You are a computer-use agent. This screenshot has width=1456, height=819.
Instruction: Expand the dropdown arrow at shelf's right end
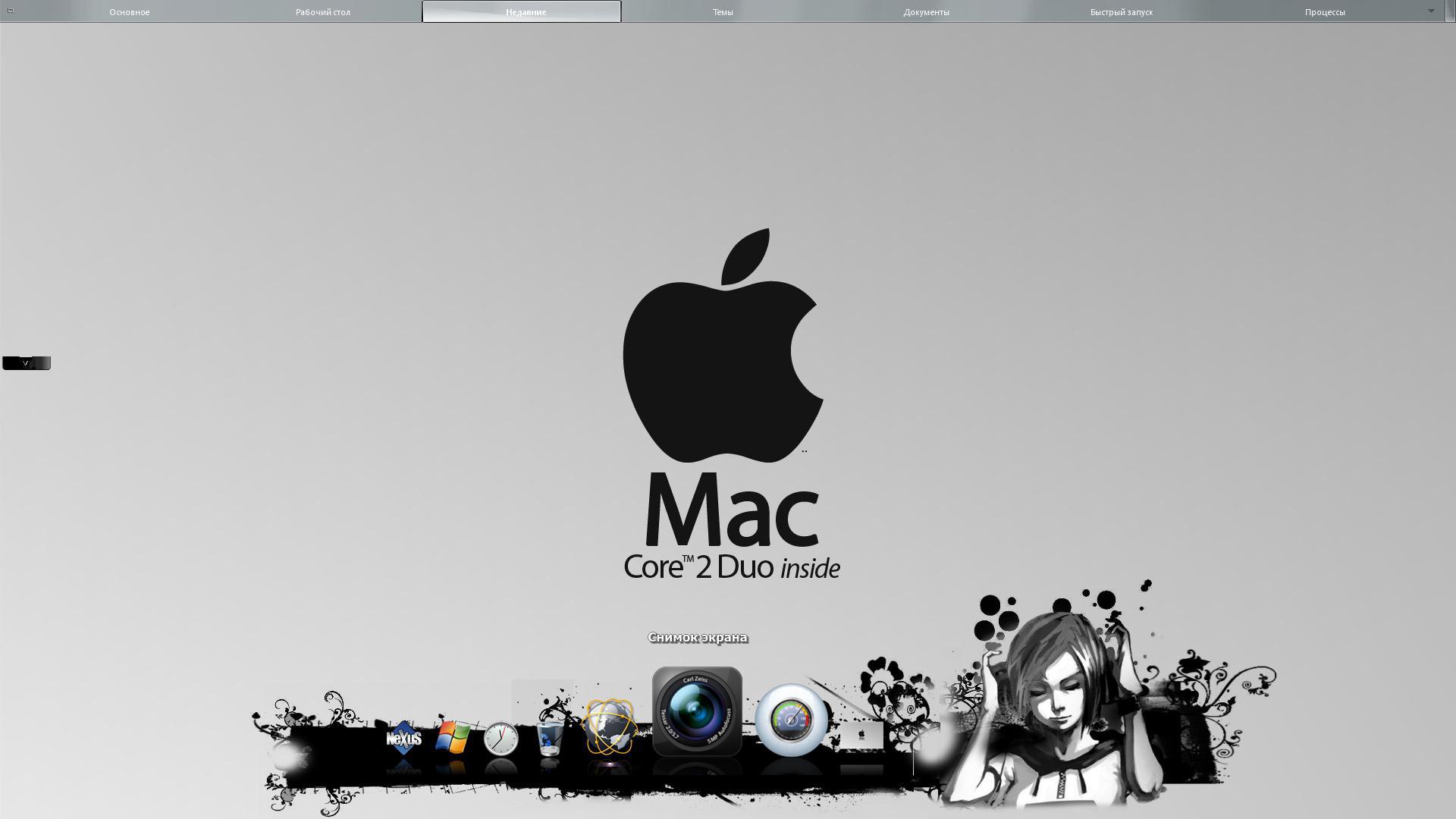pyautogui.click(x=1431, y=11)
